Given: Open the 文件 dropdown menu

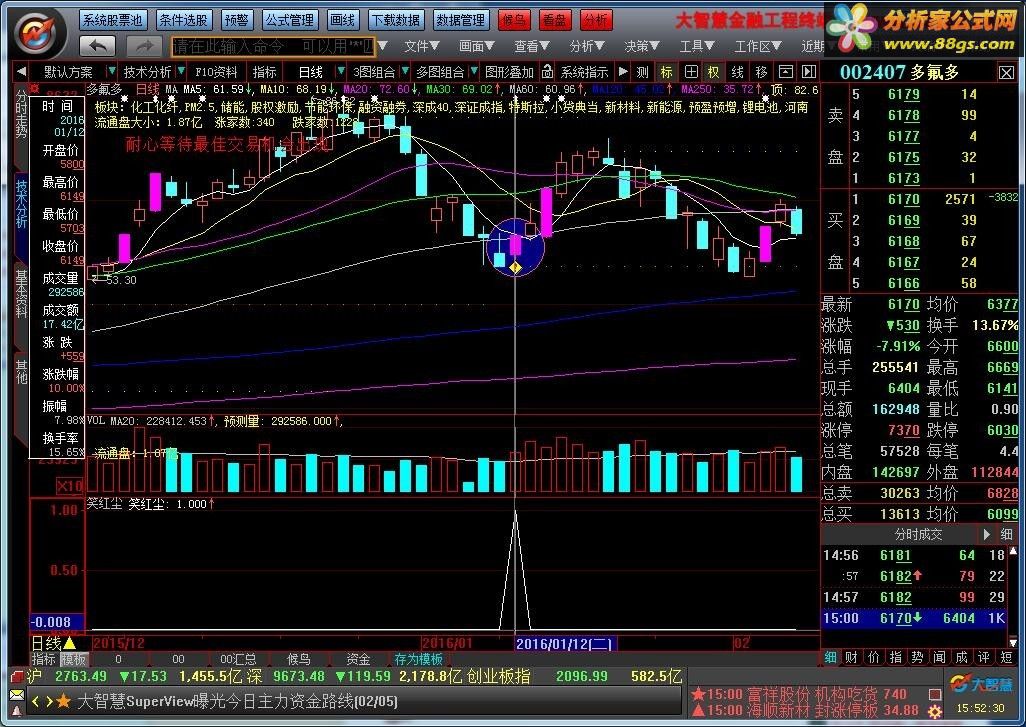Looking at the screenshot, I should coord(421,46).
